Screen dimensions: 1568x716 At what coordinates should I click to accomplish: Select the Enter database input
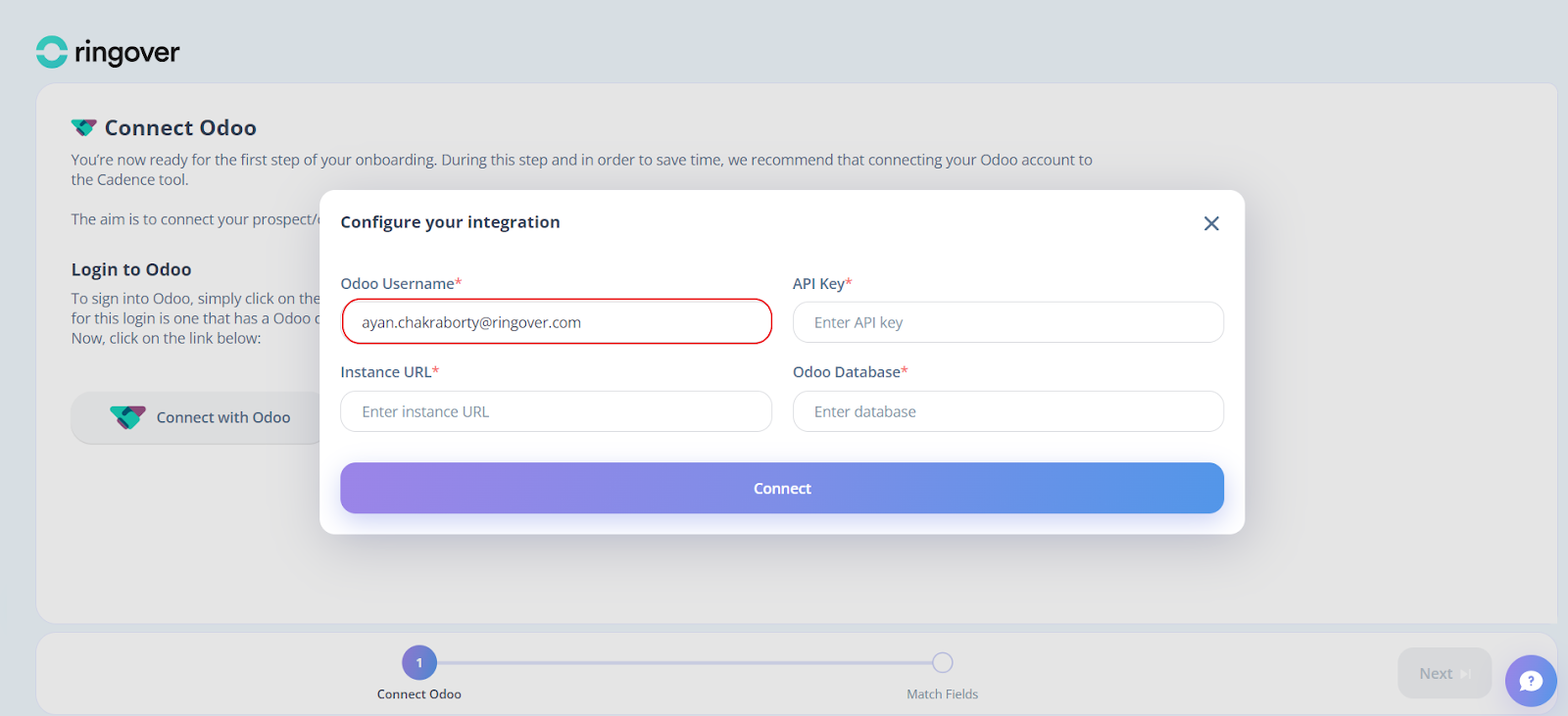1007,411
